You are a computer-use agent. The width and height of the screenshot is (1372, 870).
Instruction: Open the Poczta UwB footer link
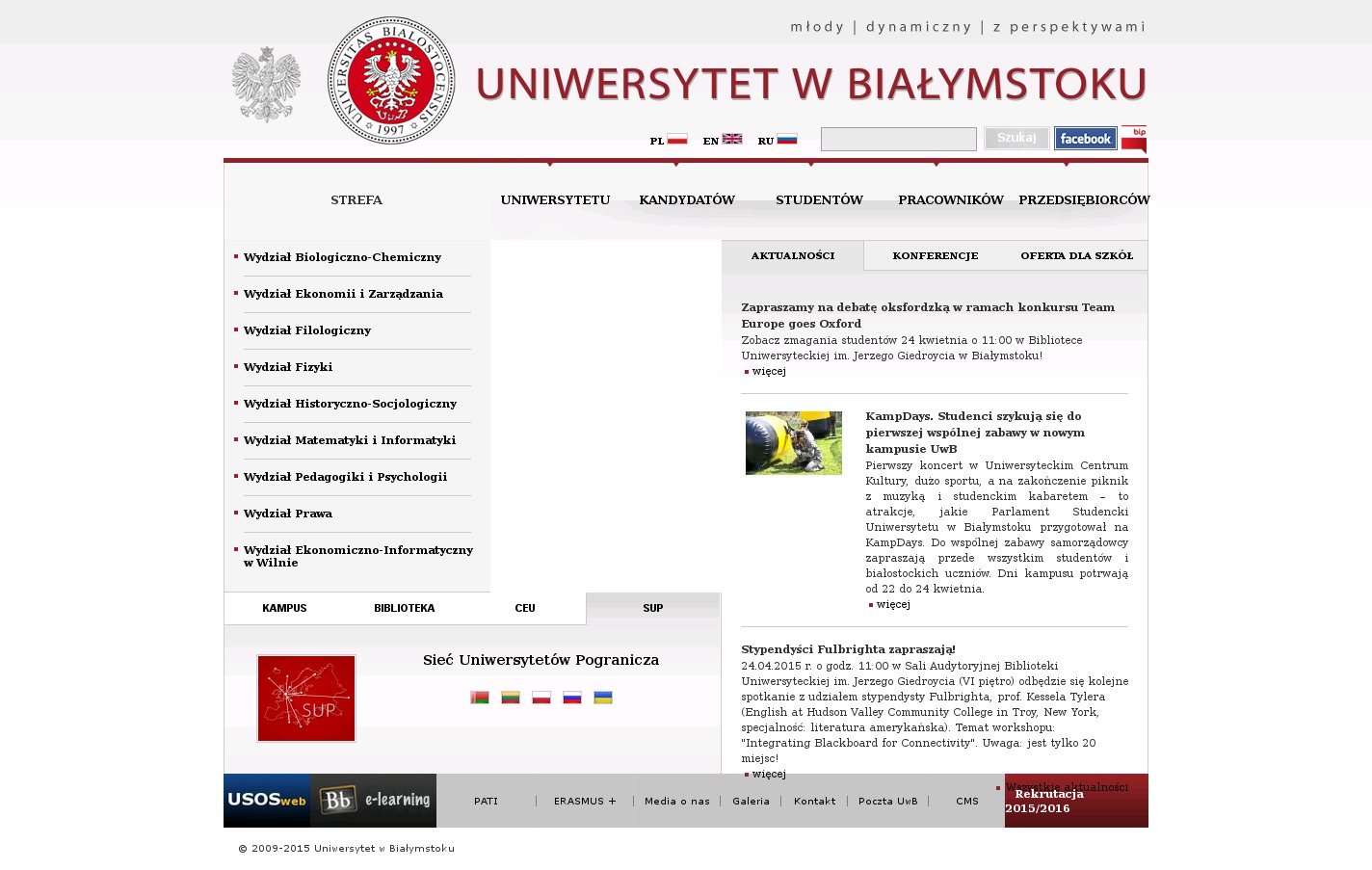coord(888,801)
